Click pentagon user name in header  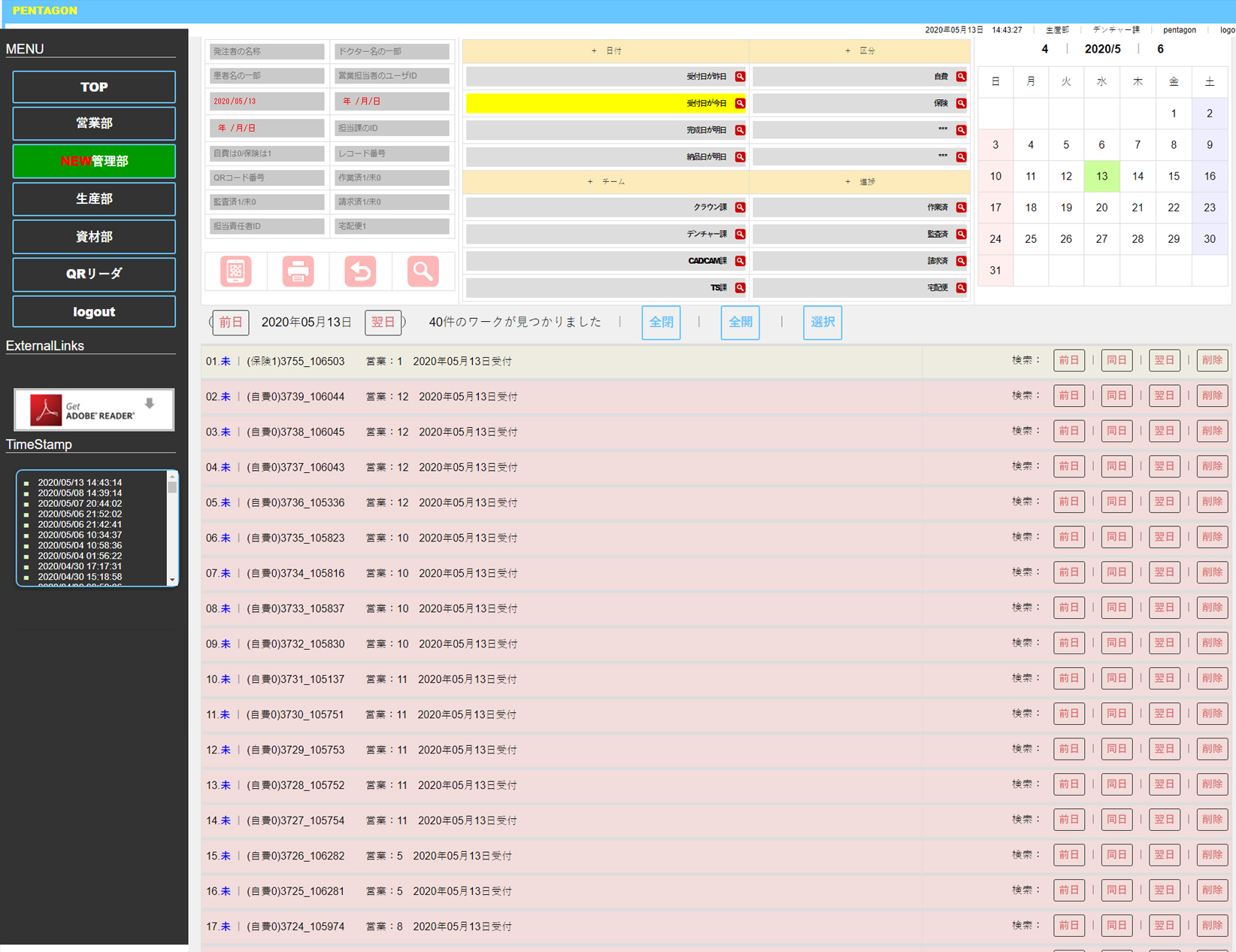[1179, 30]
